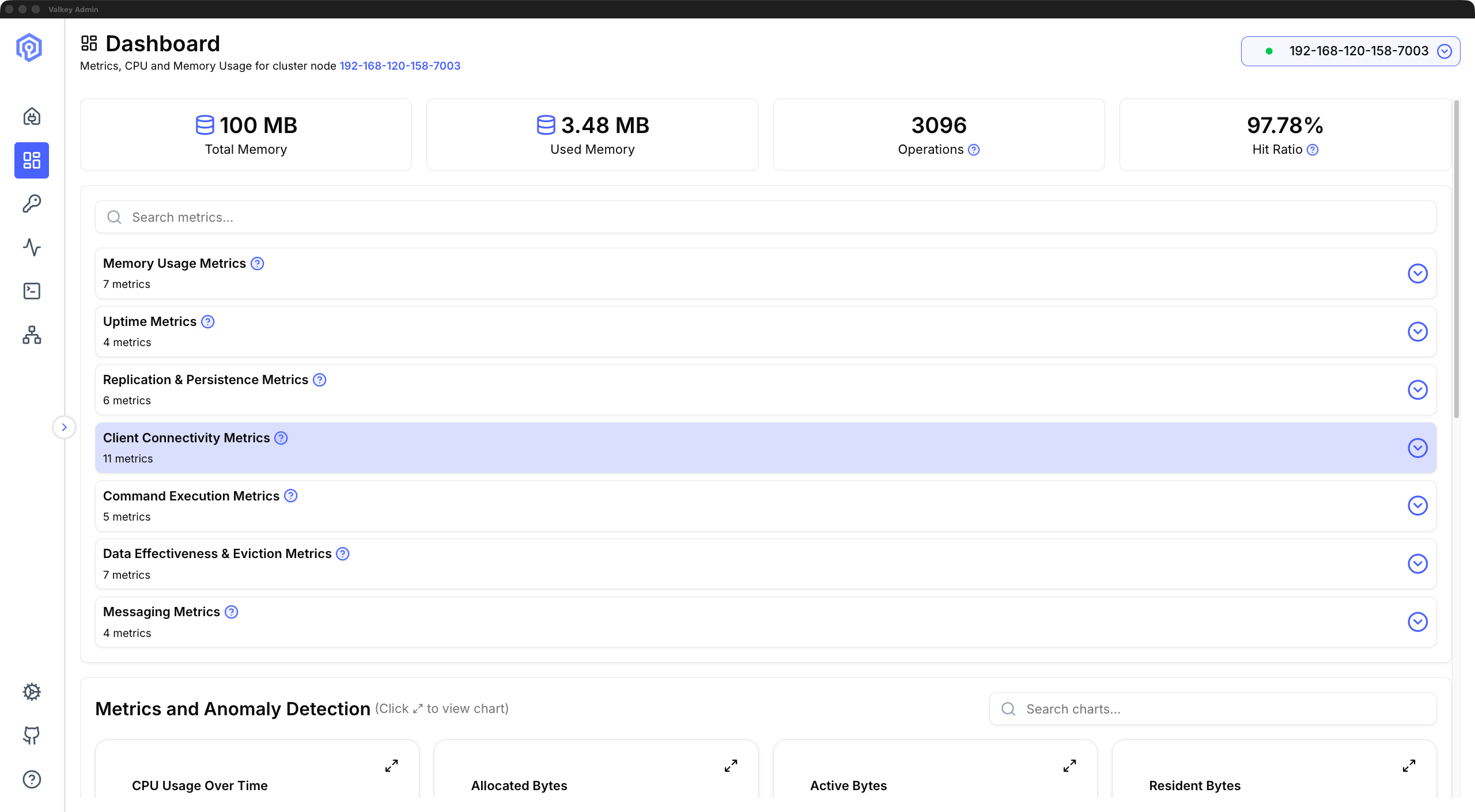Click the Active Bytes chart title

pyautogui.click(x=849, y=786)
